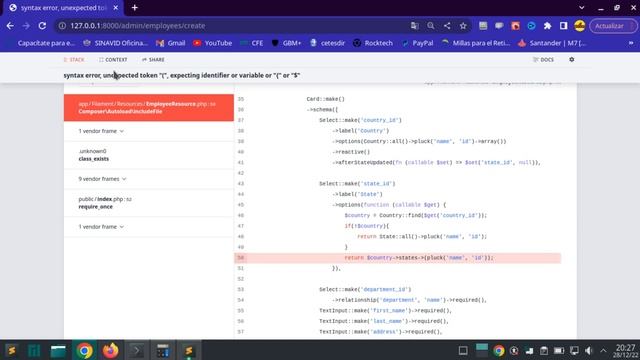The height and width of the screenshot is (360, 640).
Task: Open the clipboard tray icon
Action: pos(544,350)
